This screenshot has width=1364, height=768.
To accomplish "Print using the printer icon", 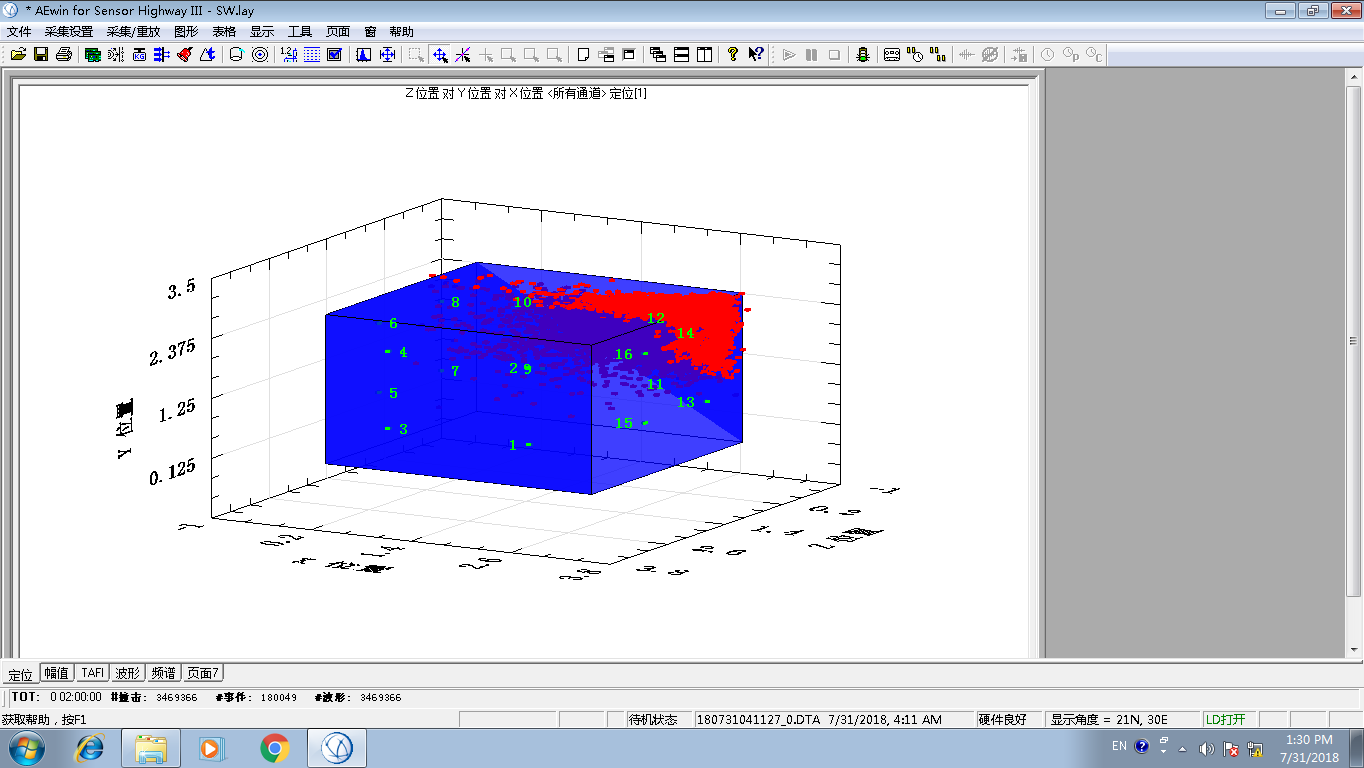I will pyautogui.click(x=64, y=54).
